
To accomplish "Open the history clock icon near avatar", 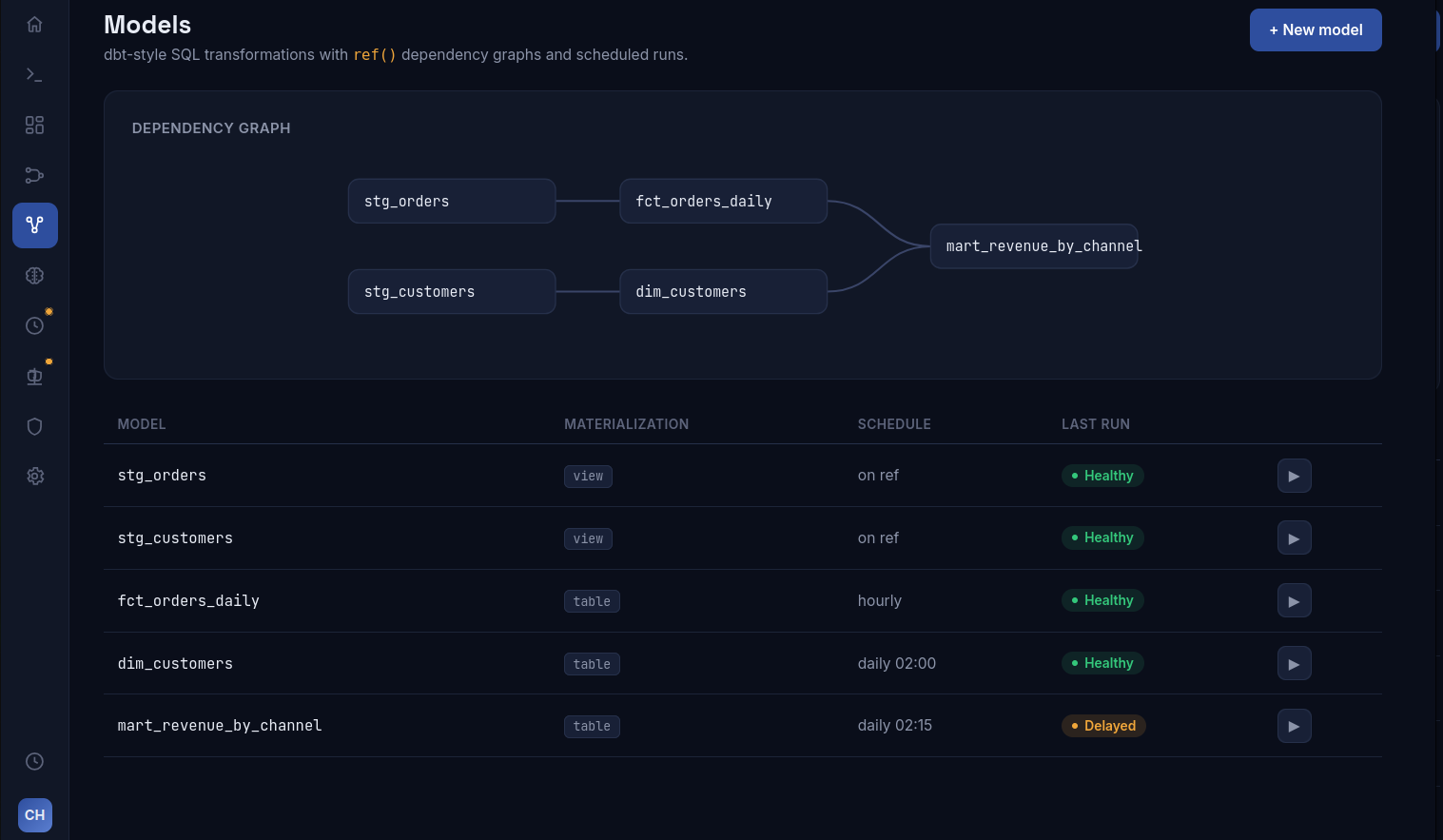I will pyautogui.click(x=34, y=761).
